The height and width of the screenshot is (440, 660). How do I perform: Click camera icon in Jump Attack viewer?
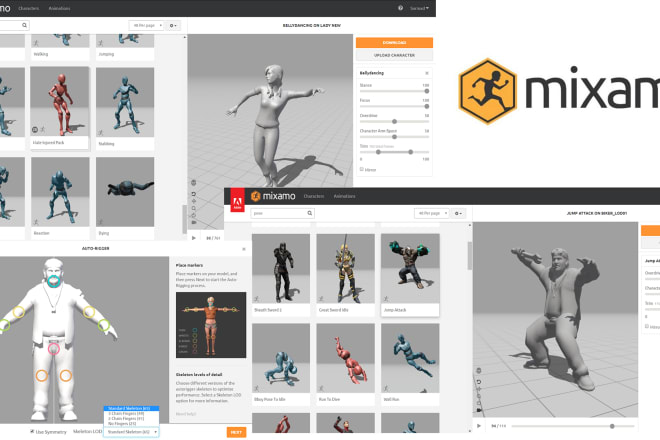point(479,409)
